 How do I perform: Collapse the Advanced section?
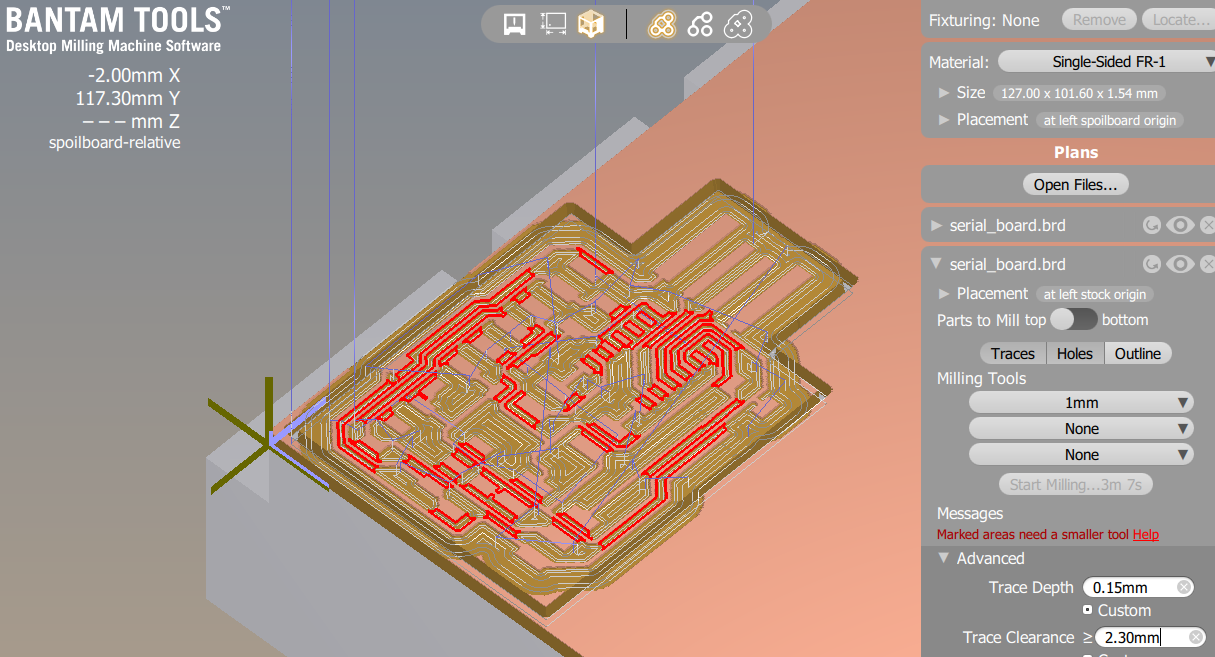(943, 559)
